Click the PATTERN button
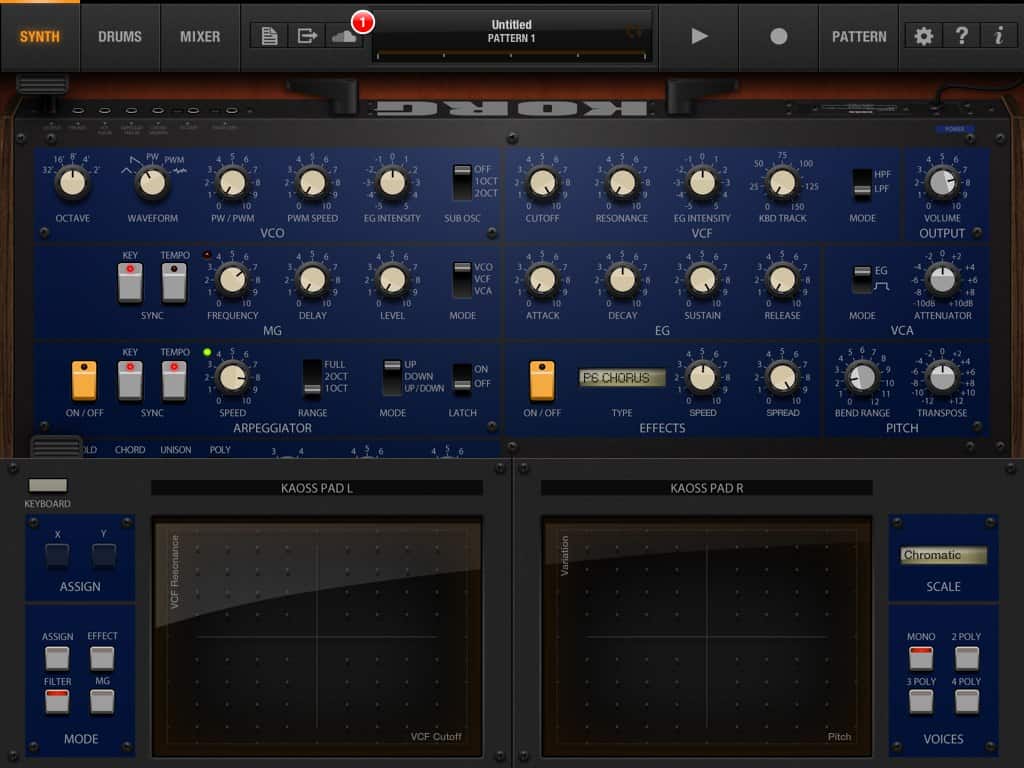The image size is (1024, 768). (x=859, y=36)
